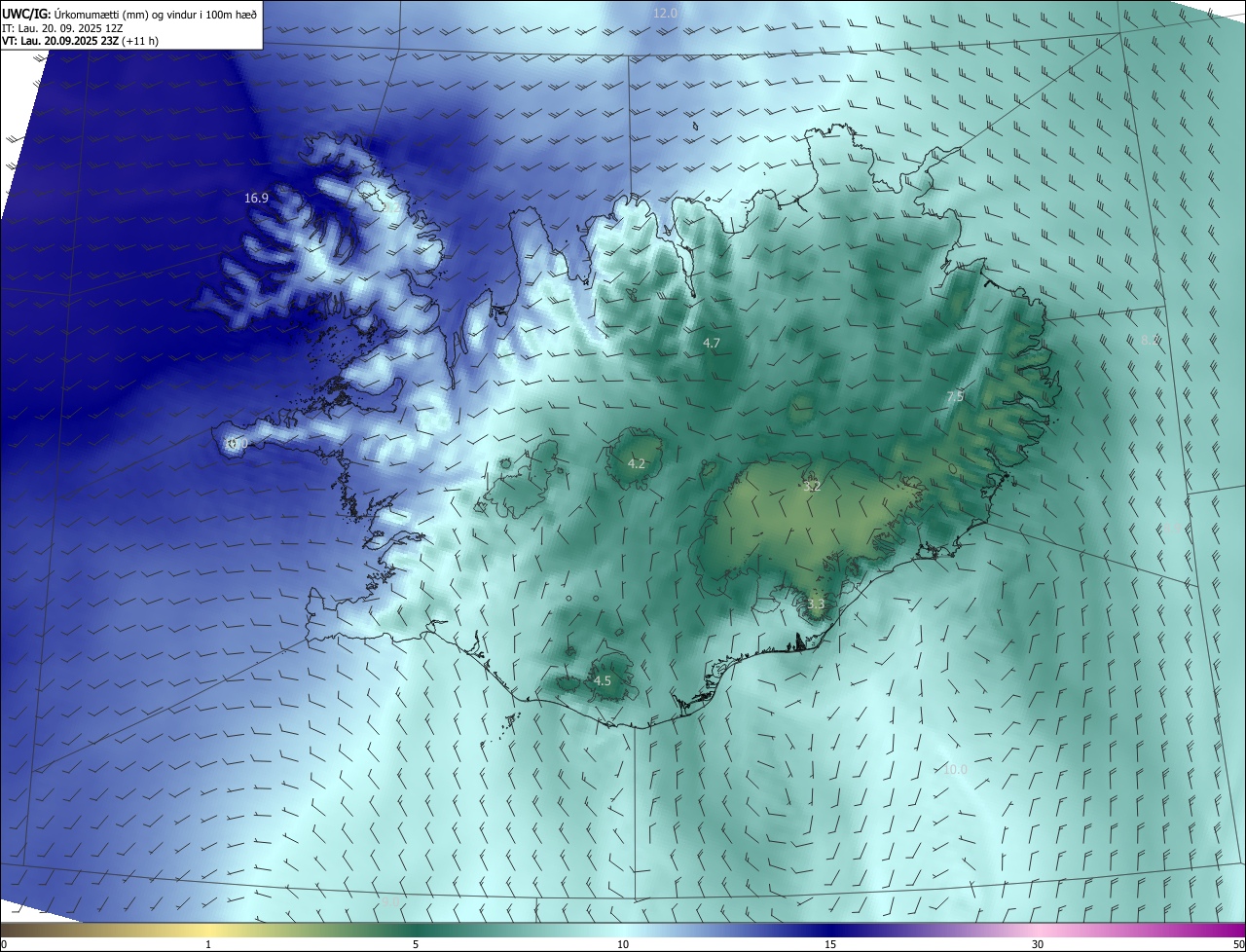Click the 3.3 value near south coast

(816, 604)
